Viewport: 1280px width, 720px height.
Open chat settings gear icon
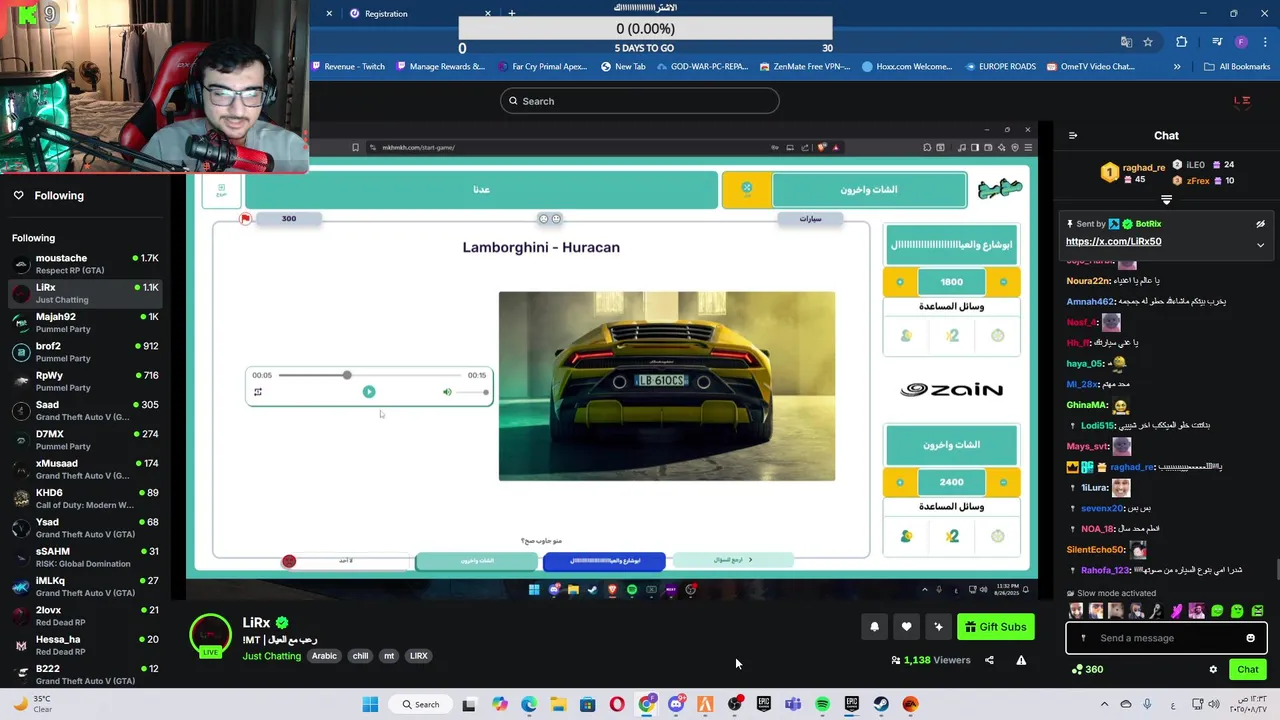tap(1213, 670)
